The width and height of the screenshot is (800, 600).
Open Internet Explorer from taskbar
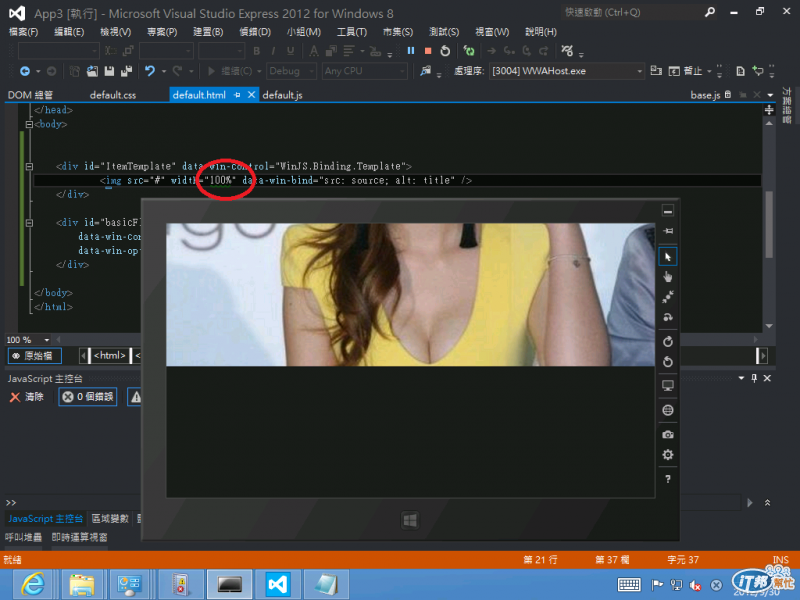32,584
